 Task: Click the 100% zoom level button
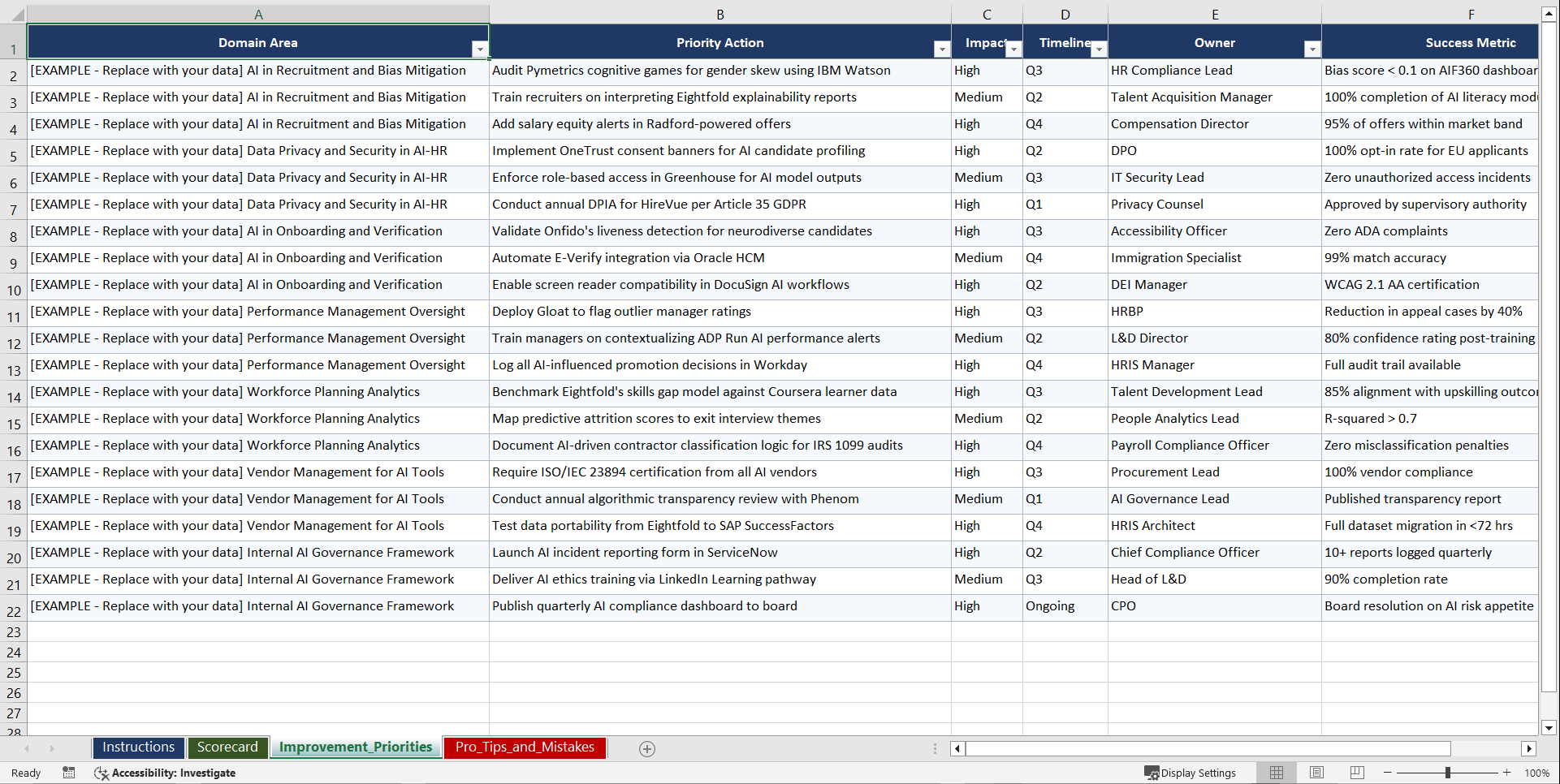(1537, 773)
